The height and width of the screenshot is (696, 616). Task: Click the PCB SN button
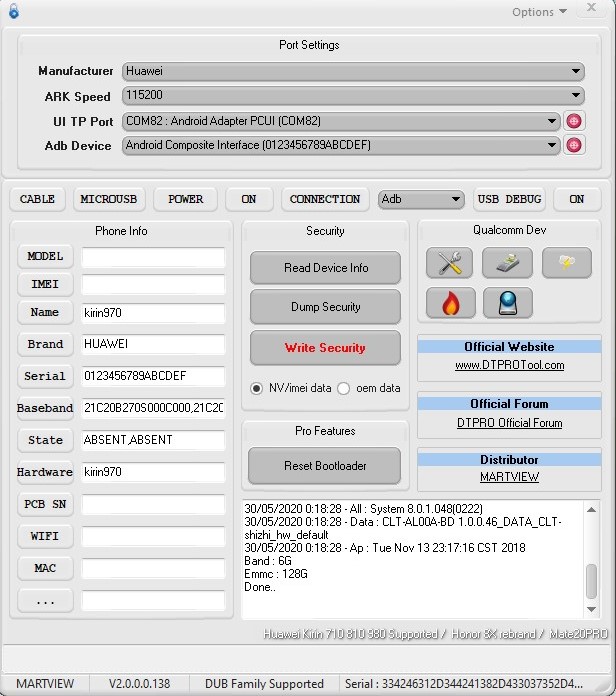coord(45,504)
